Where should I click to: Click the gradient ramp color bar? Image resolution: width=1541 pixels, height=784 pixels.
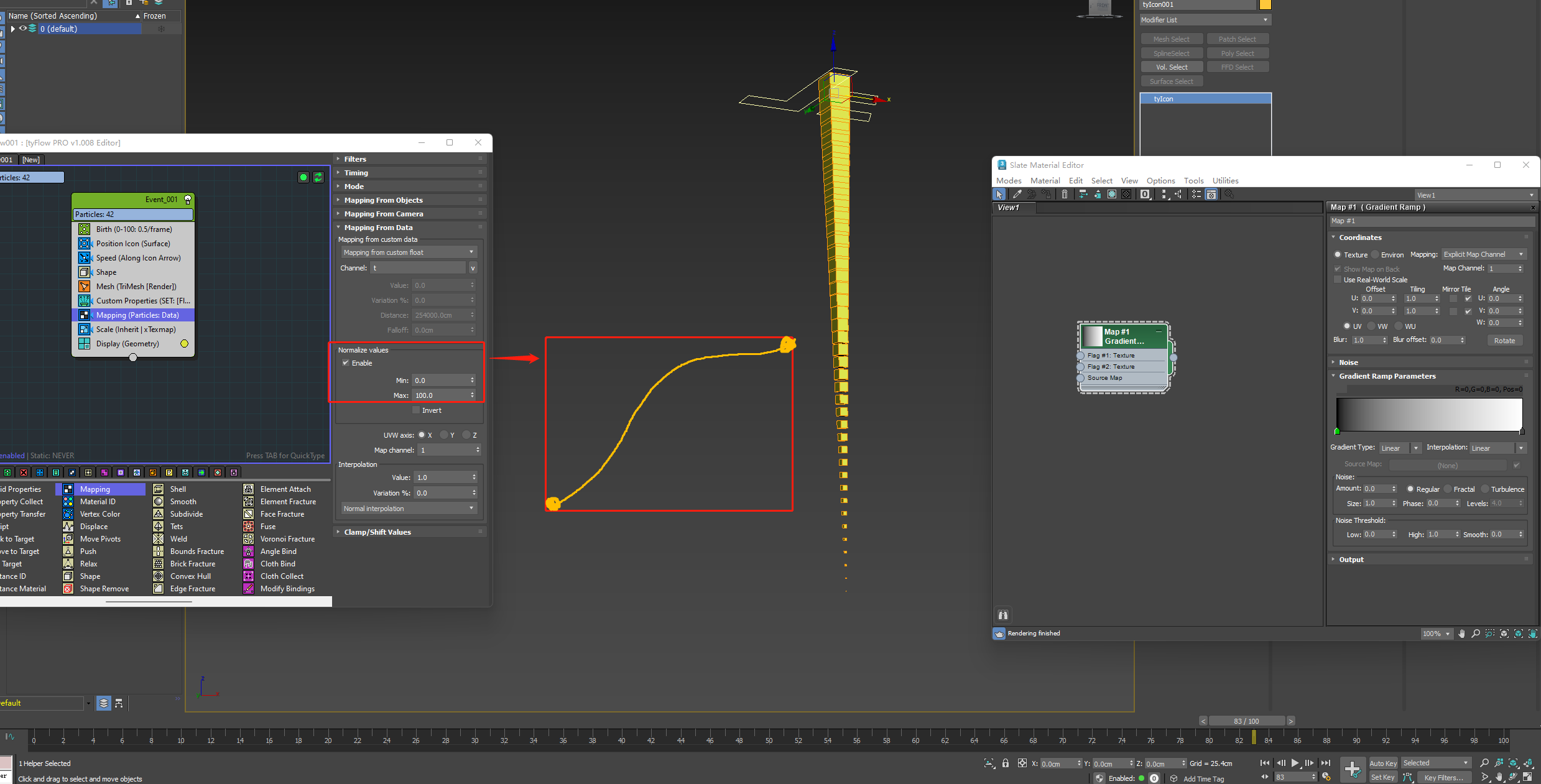click(1428, 415)
